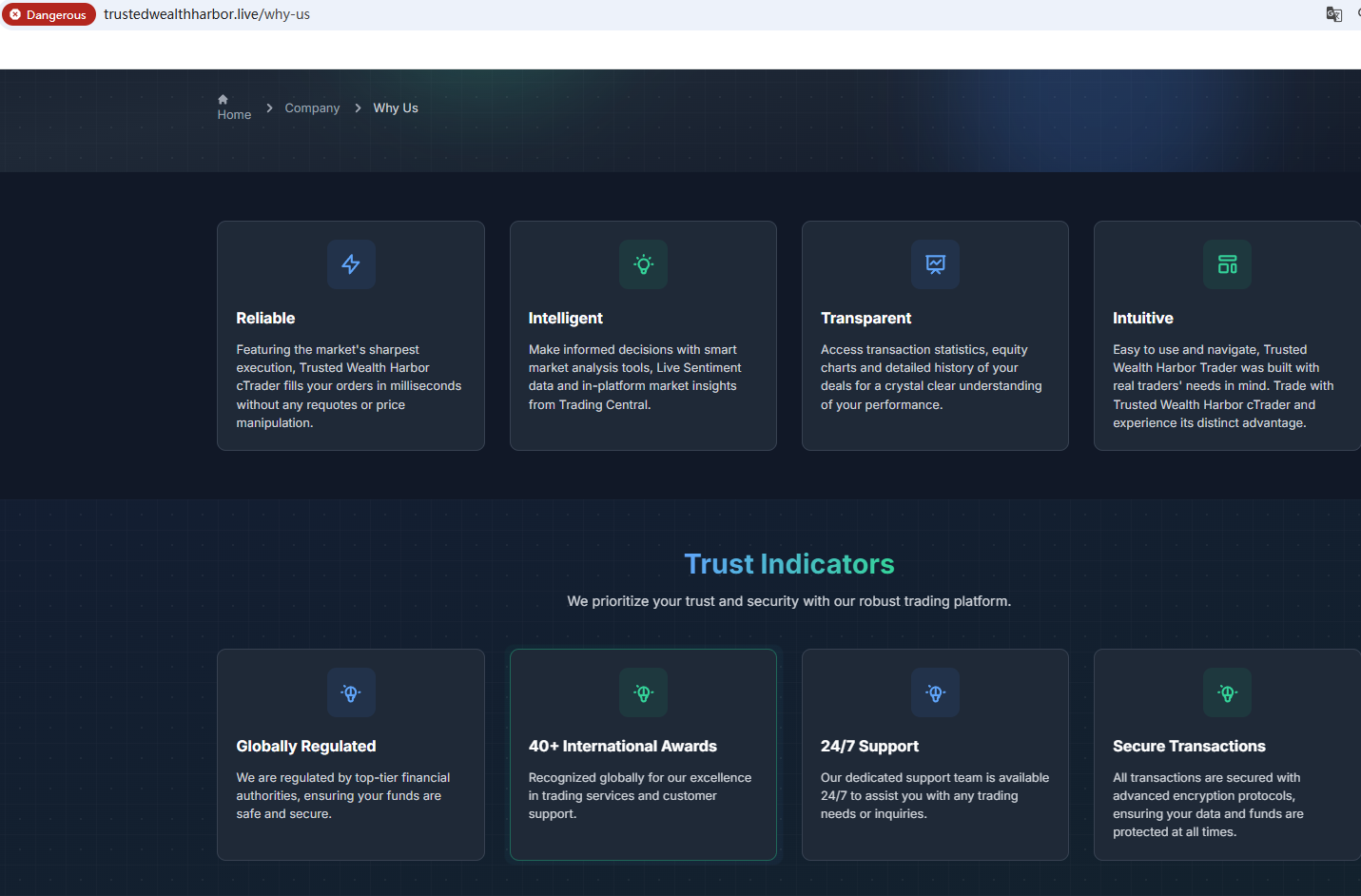Click the Globally Regulated card title
The width and height of the screenshot is (1361, 896).
coord(305,747)
